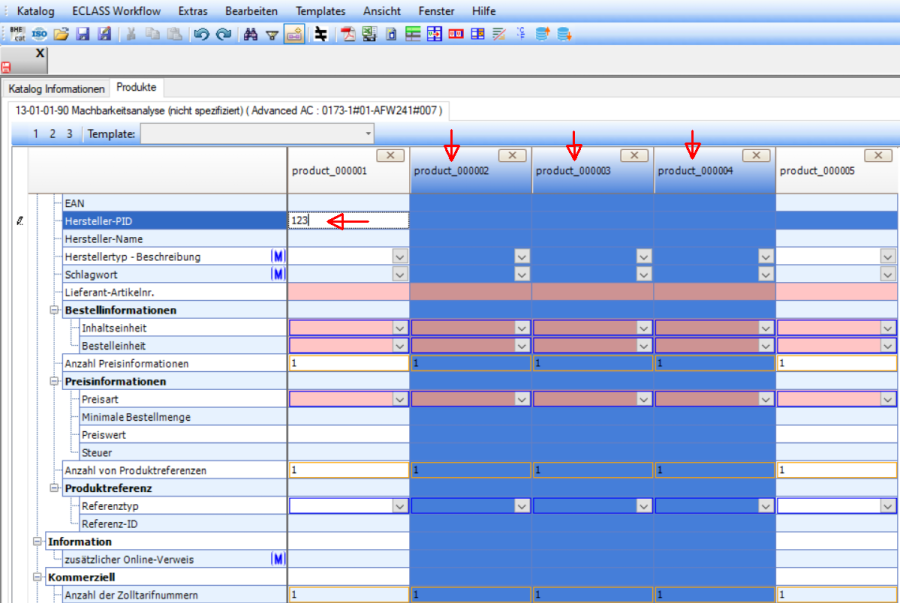The width and height of the screenshot is (900, 603).
Task: Open the Schlagwort dropdown for product_000002
Action: click(x=521, y=273)
